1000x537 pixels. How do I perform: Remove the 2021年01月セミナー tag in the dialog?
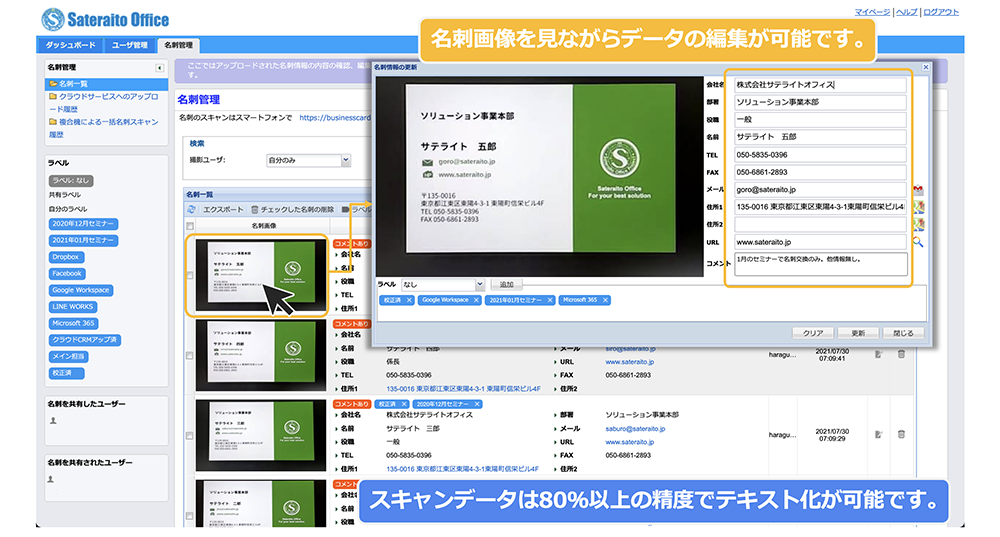(x=550, y=300)
